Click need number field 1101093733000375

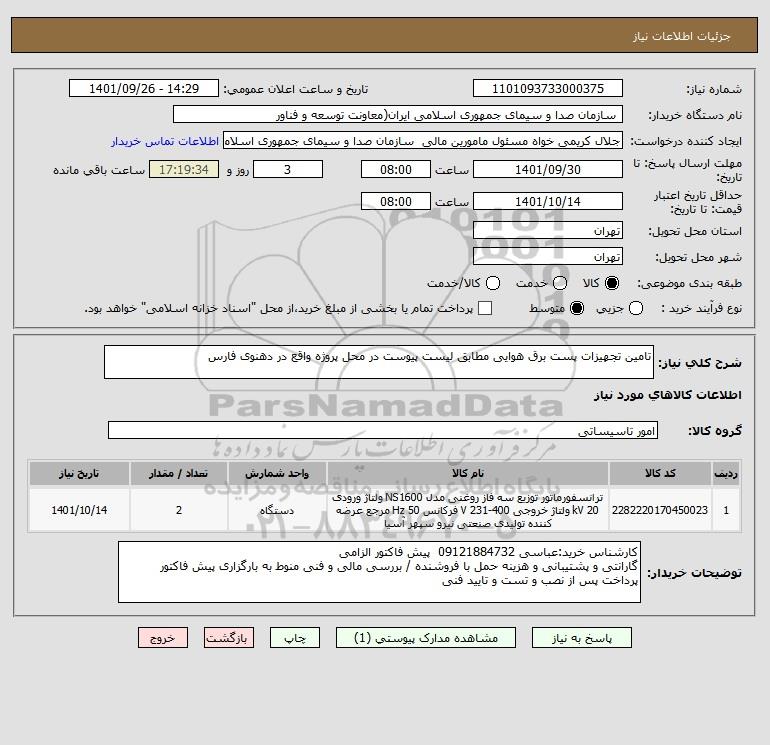click(x=548, y=88)
